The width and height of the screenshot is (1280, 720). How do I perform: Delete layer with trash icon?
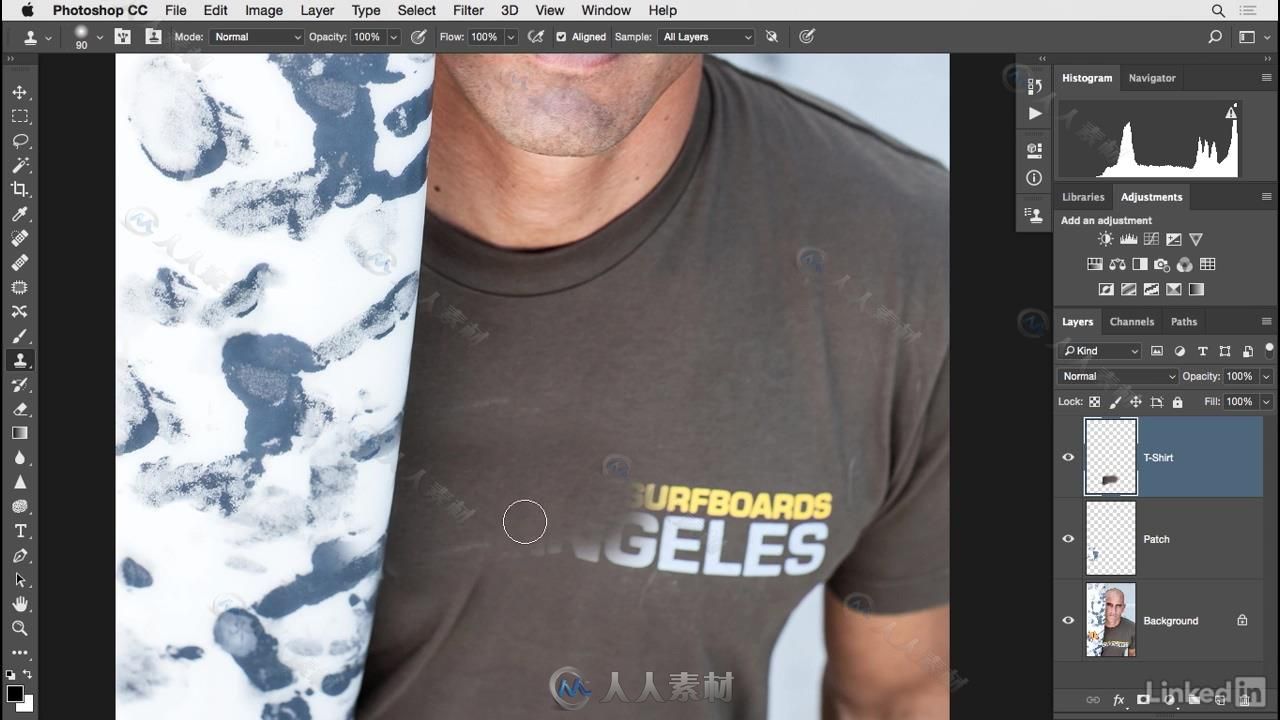point(1244,700)
